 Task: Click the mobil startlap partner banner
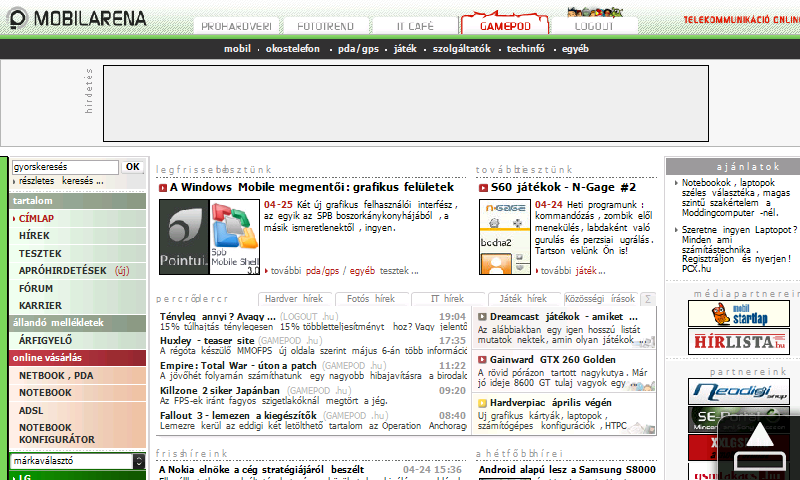tap(739, 313)
